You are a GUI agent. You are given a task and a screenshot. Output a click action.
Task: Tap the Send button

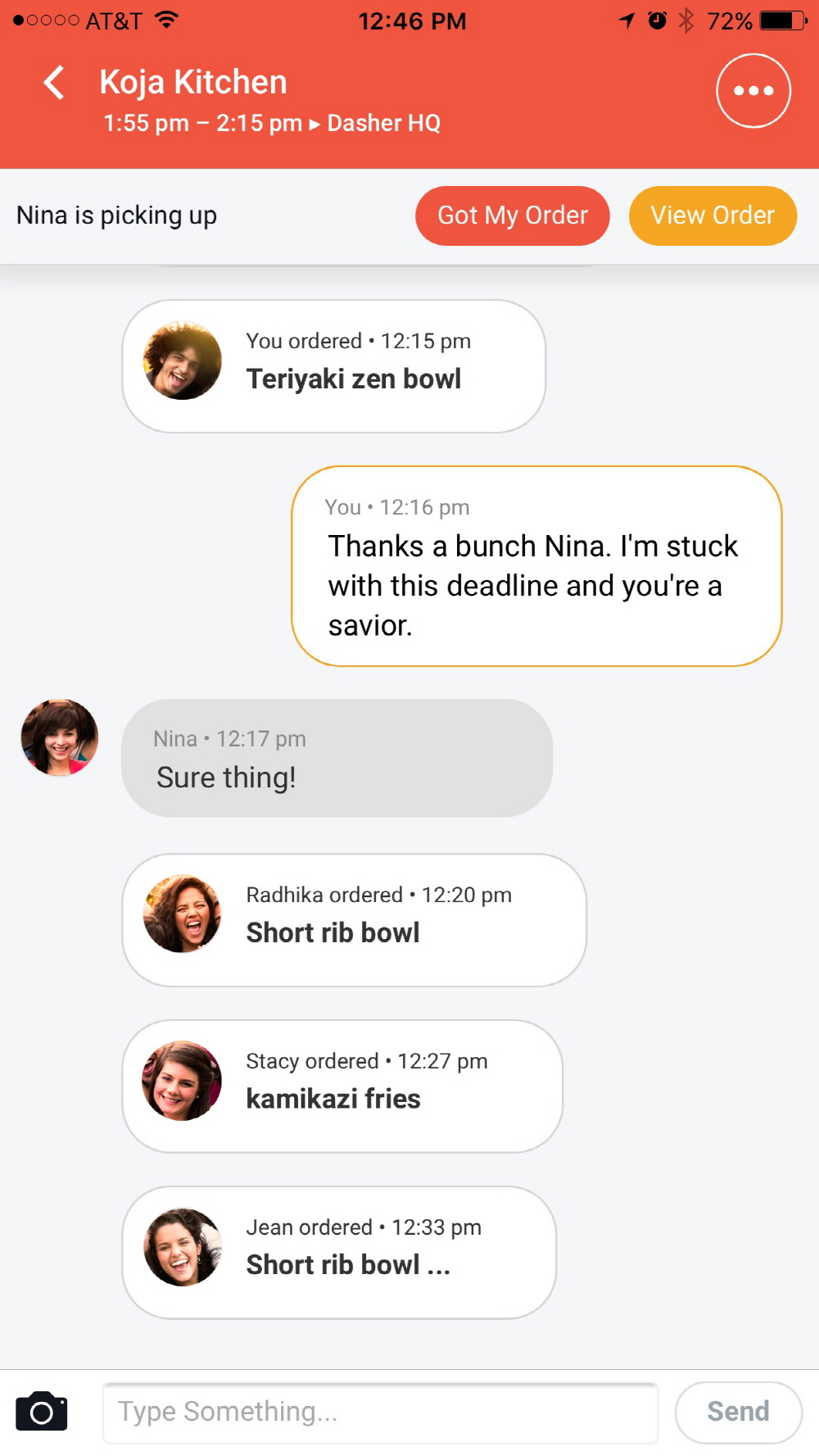tap(737, 1412)
